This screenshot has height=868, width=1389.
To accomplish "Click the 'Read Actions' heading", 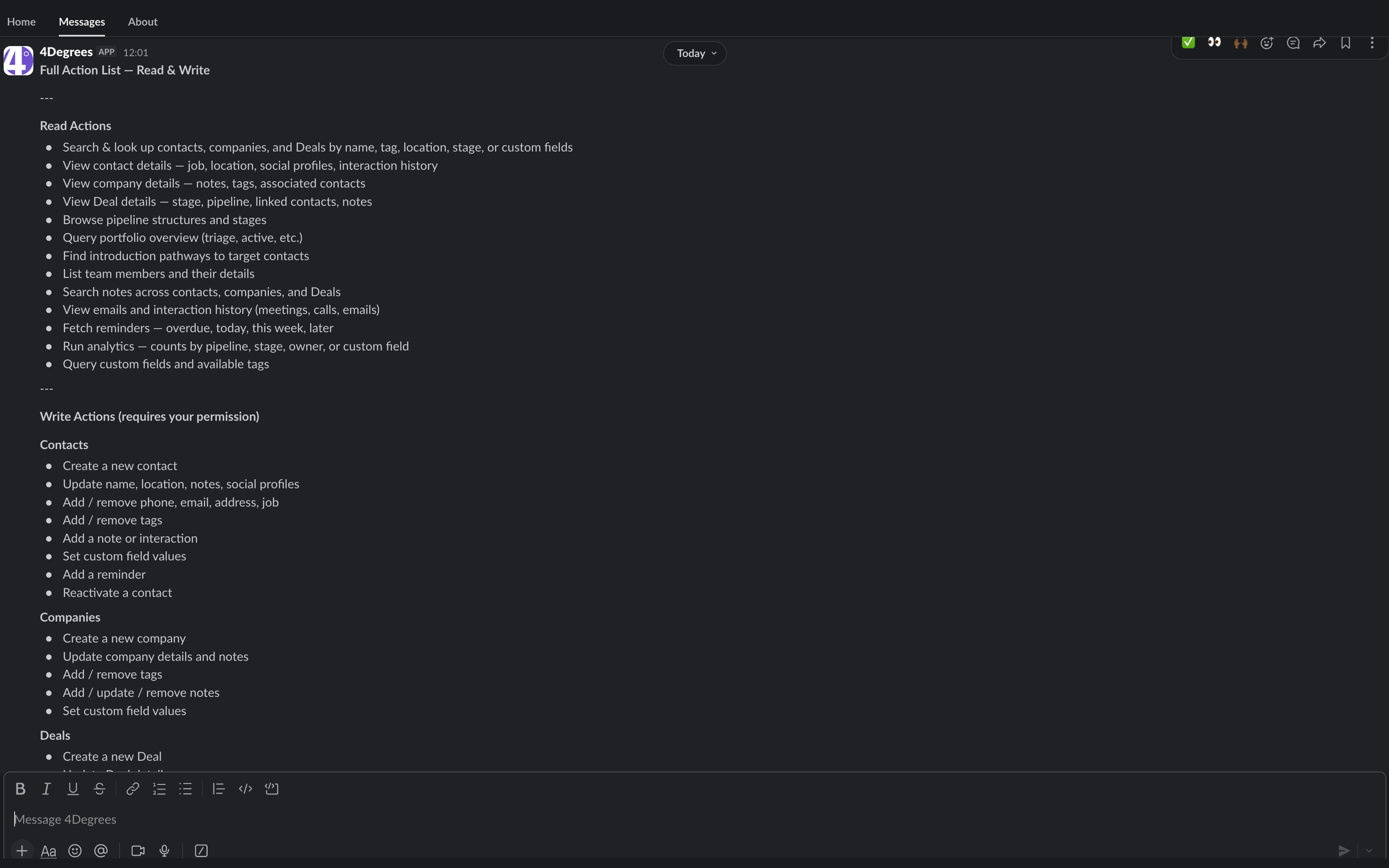I will [75, 125].
